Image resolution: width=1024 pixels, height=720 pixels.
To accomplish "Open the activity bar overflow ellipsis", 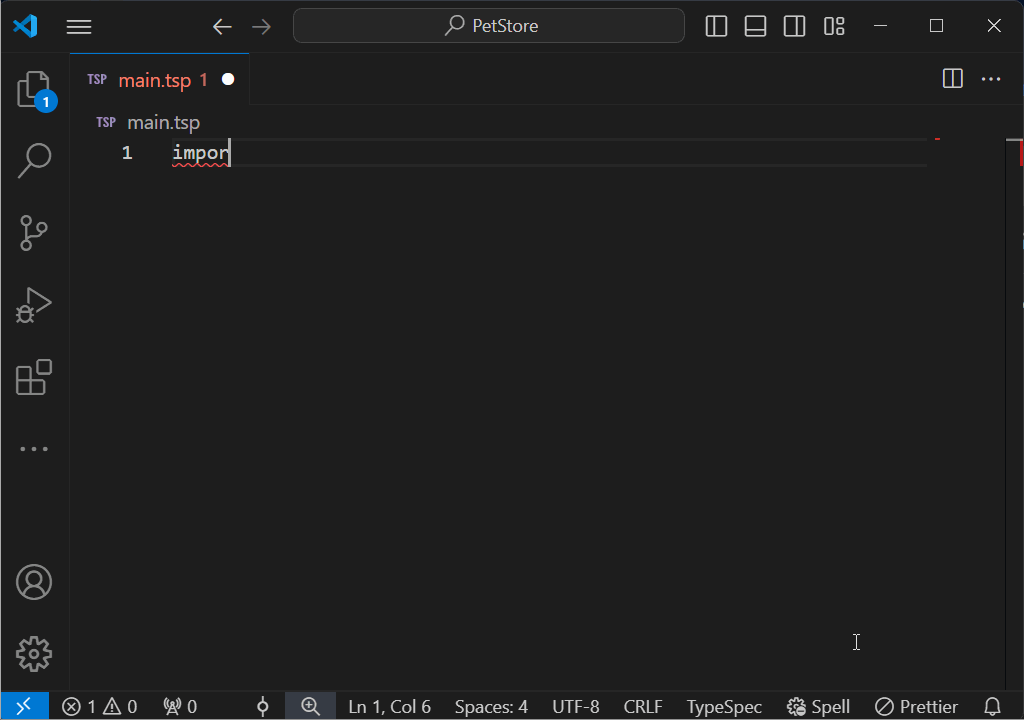I will tap(34, 448).
